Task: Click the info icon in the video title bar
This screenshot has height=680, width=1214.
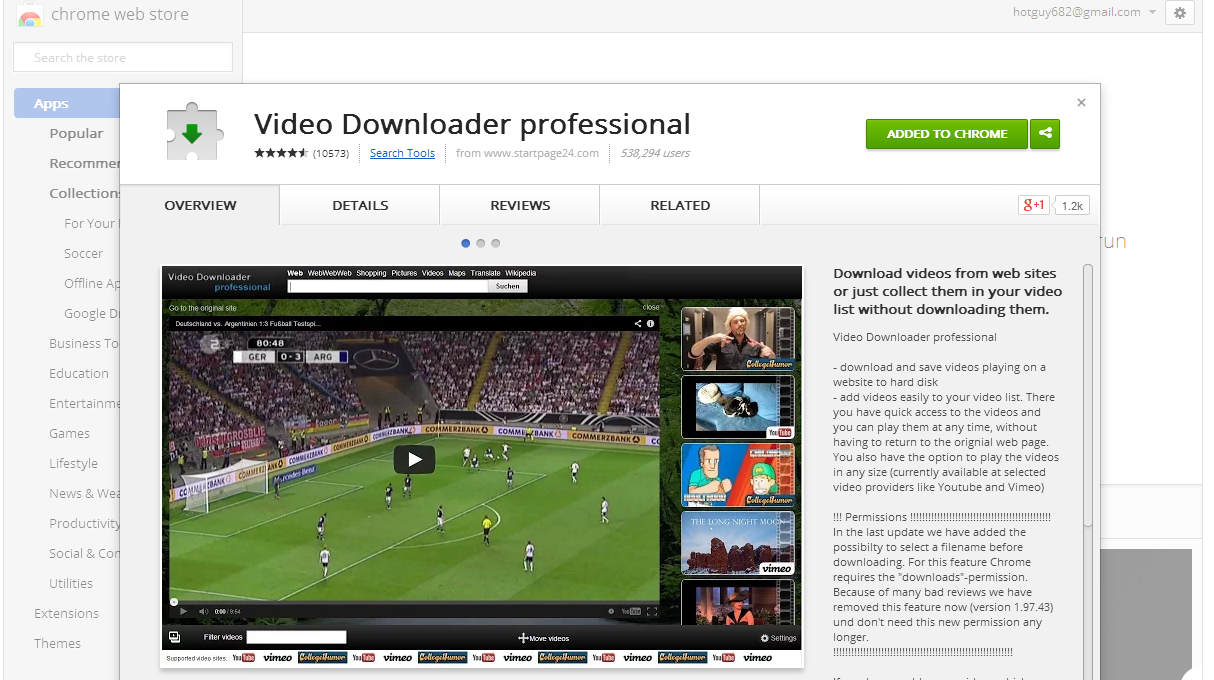Action: click(651, 324)
